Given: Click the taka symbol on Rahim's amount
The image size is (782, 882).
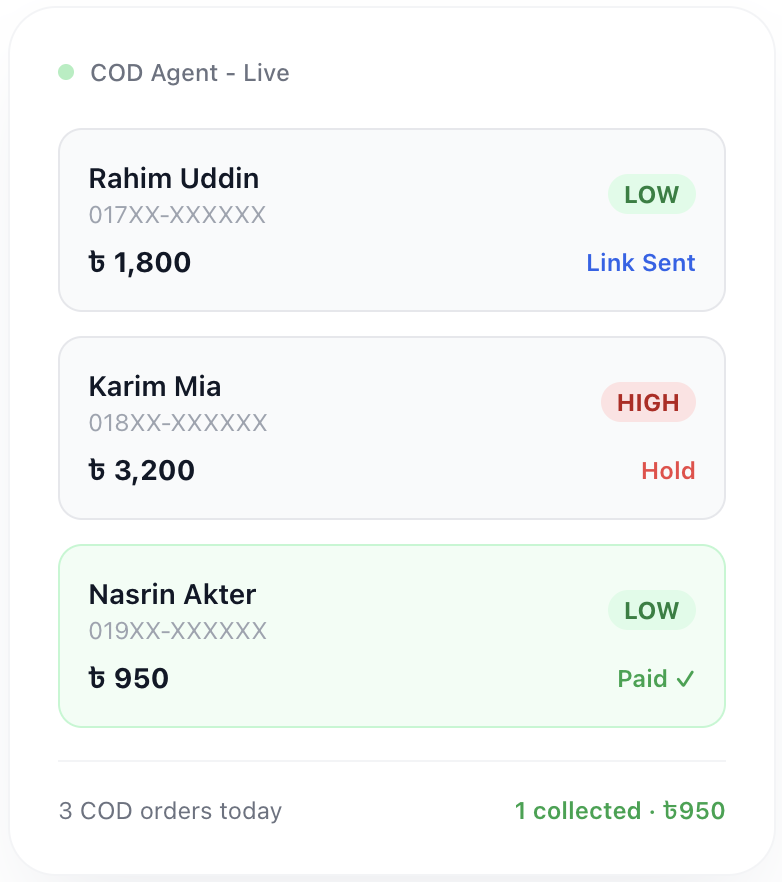Looking at the screenshot, I should [97, 262].
